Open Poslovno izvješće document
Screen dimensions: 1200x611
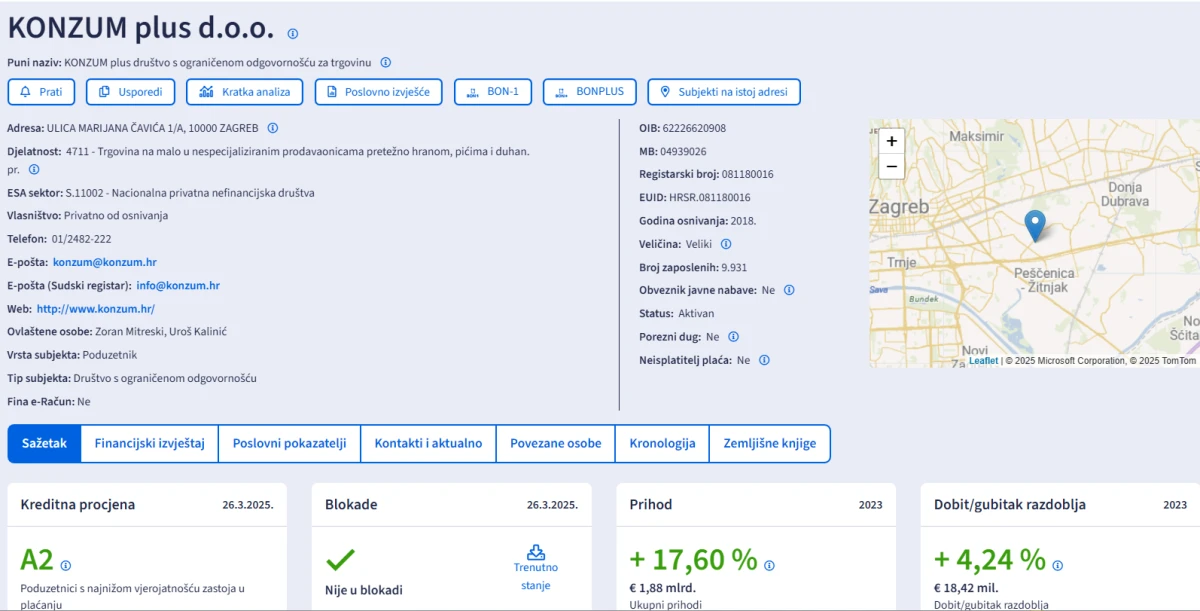[x=379, y=92]
